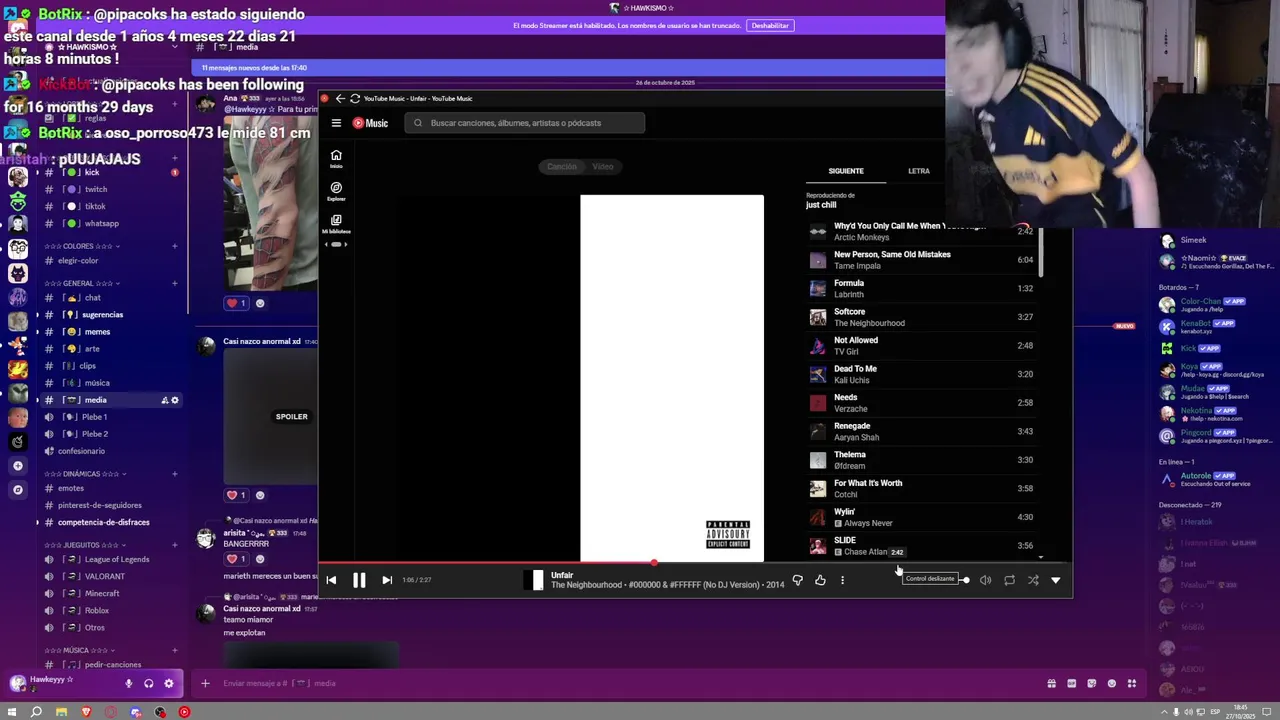Viewport: 1280px width, 720px height.
Task: Open media channel settings gear
Action: tap(175, 400)
